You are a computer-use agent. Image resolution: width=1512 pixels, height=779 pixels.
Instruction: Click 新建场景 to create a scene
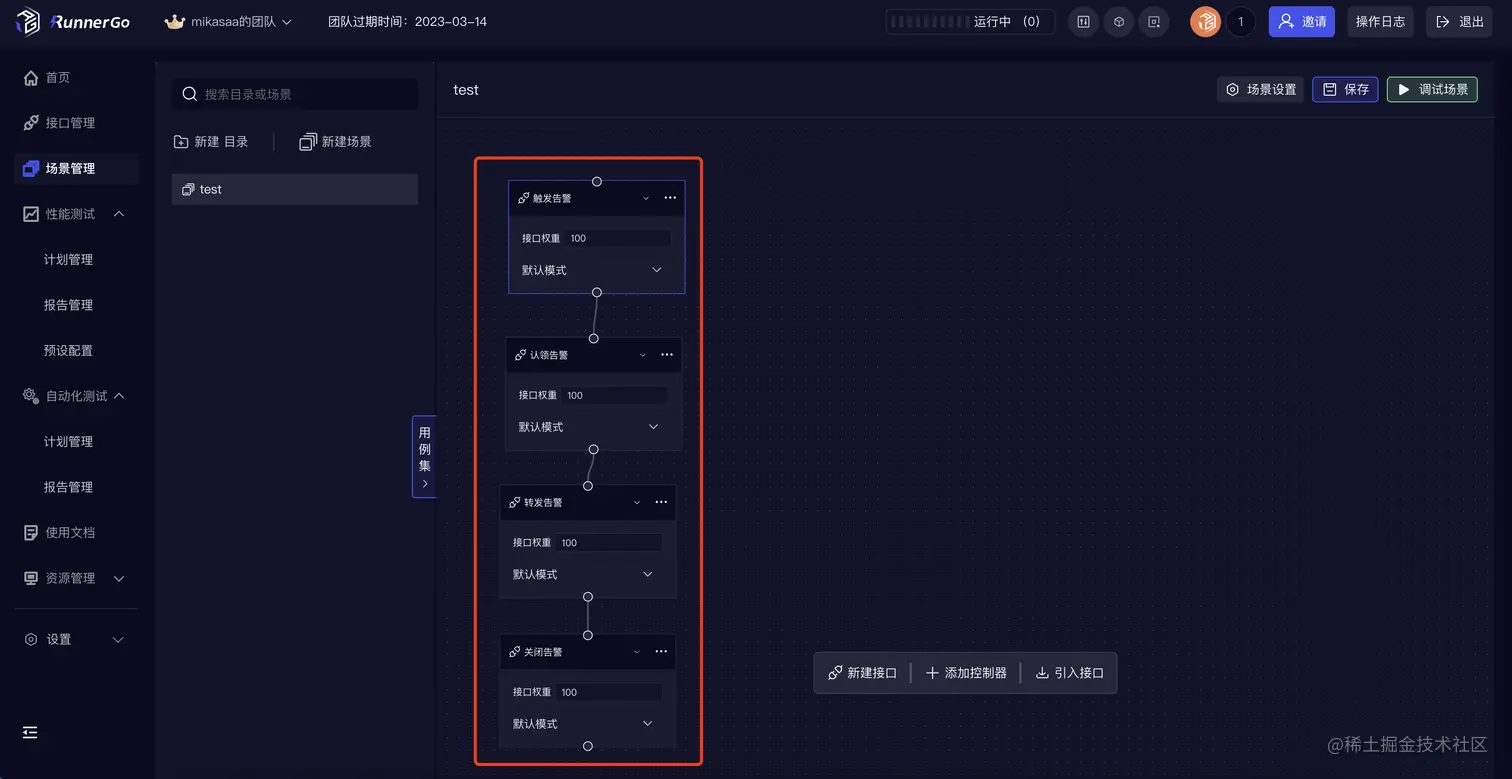(x=335, y=142)
